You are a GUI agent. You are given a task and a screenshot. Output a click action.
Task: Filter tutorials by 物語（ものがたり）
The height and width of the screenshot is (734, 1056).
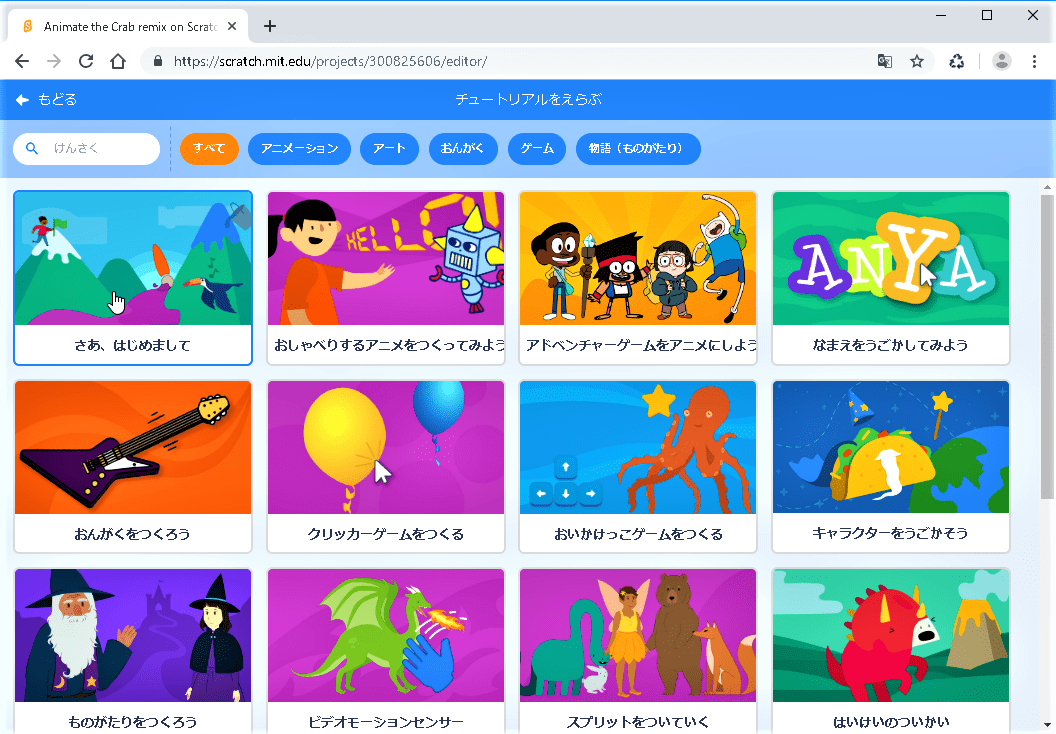coord(638,149)
